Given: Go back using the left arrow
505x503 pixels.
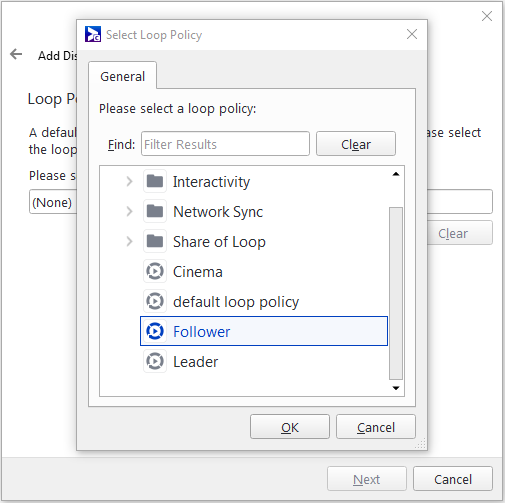Looking at the screenshot, I should click(16, 54).
